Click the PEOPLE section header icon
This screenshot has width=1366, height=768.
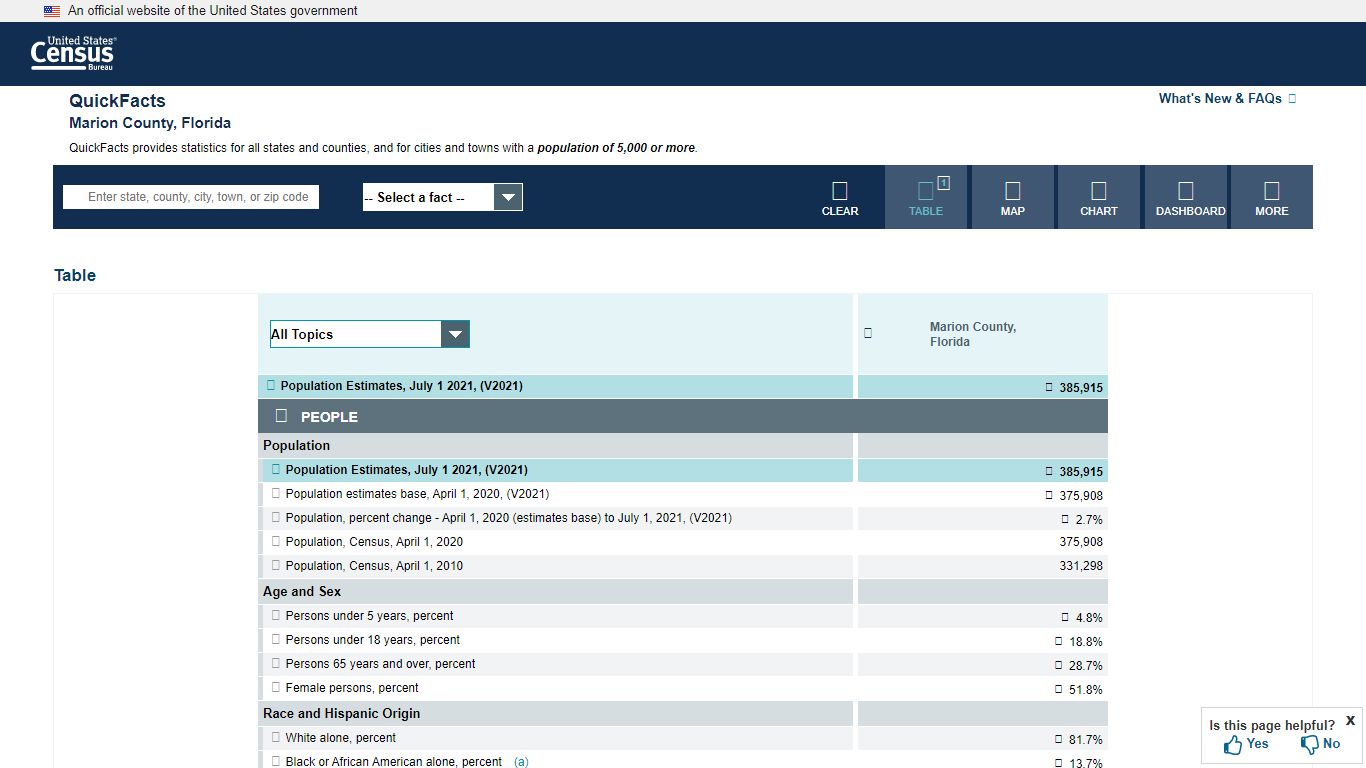pyautogui.click(x=281, y=416)
